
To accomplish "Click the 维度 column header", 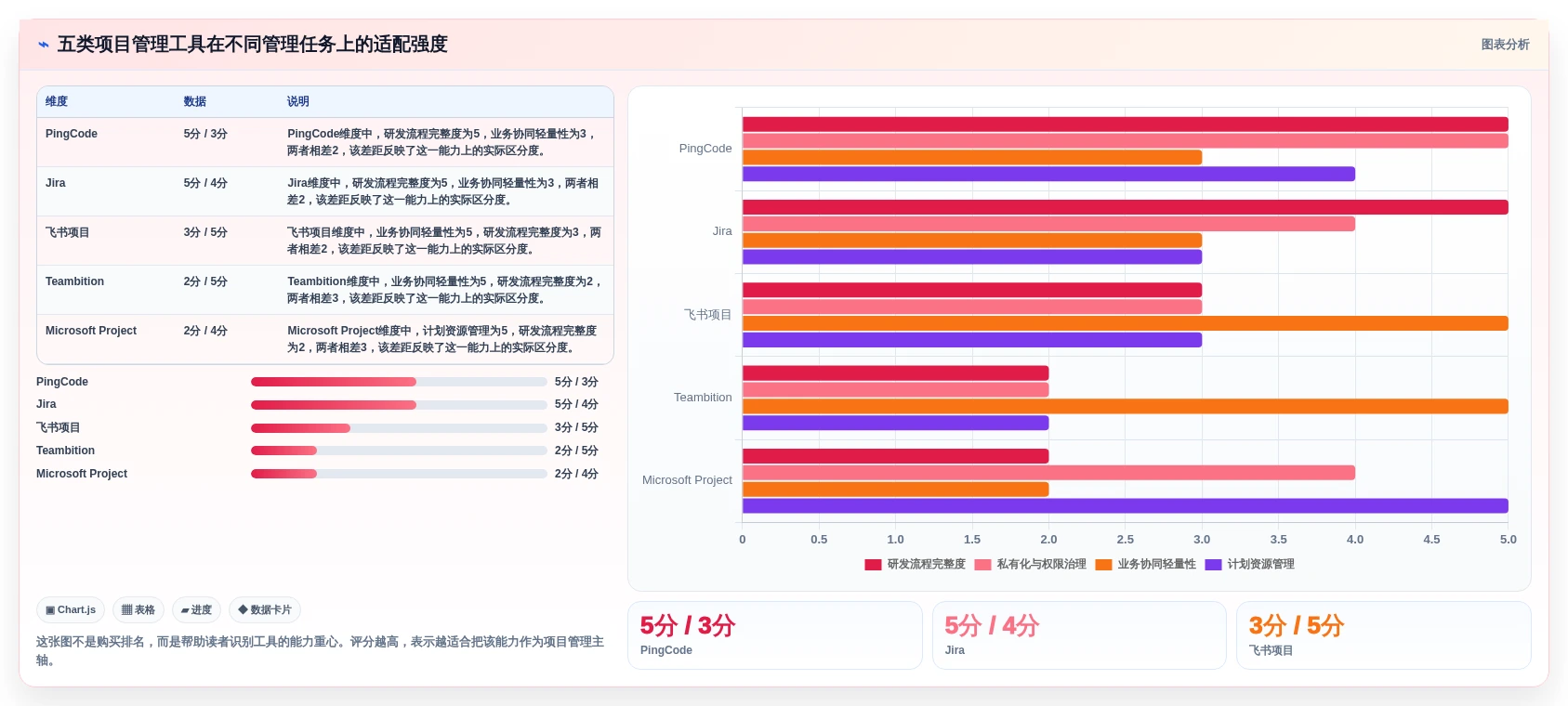I will pyautogui.click(x=57, y=102).
